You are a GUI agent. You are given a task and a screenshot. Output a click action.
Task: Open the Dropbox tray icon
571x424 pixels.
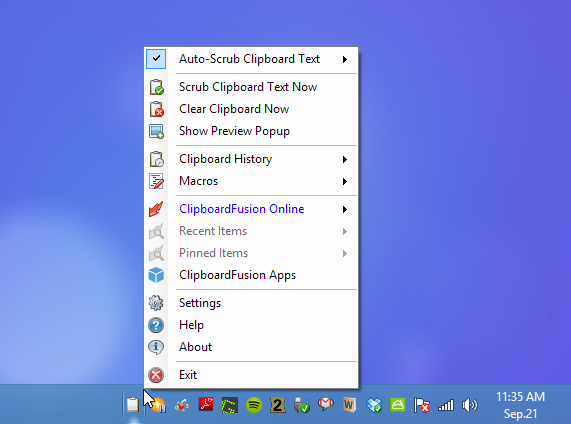point(374,405)
